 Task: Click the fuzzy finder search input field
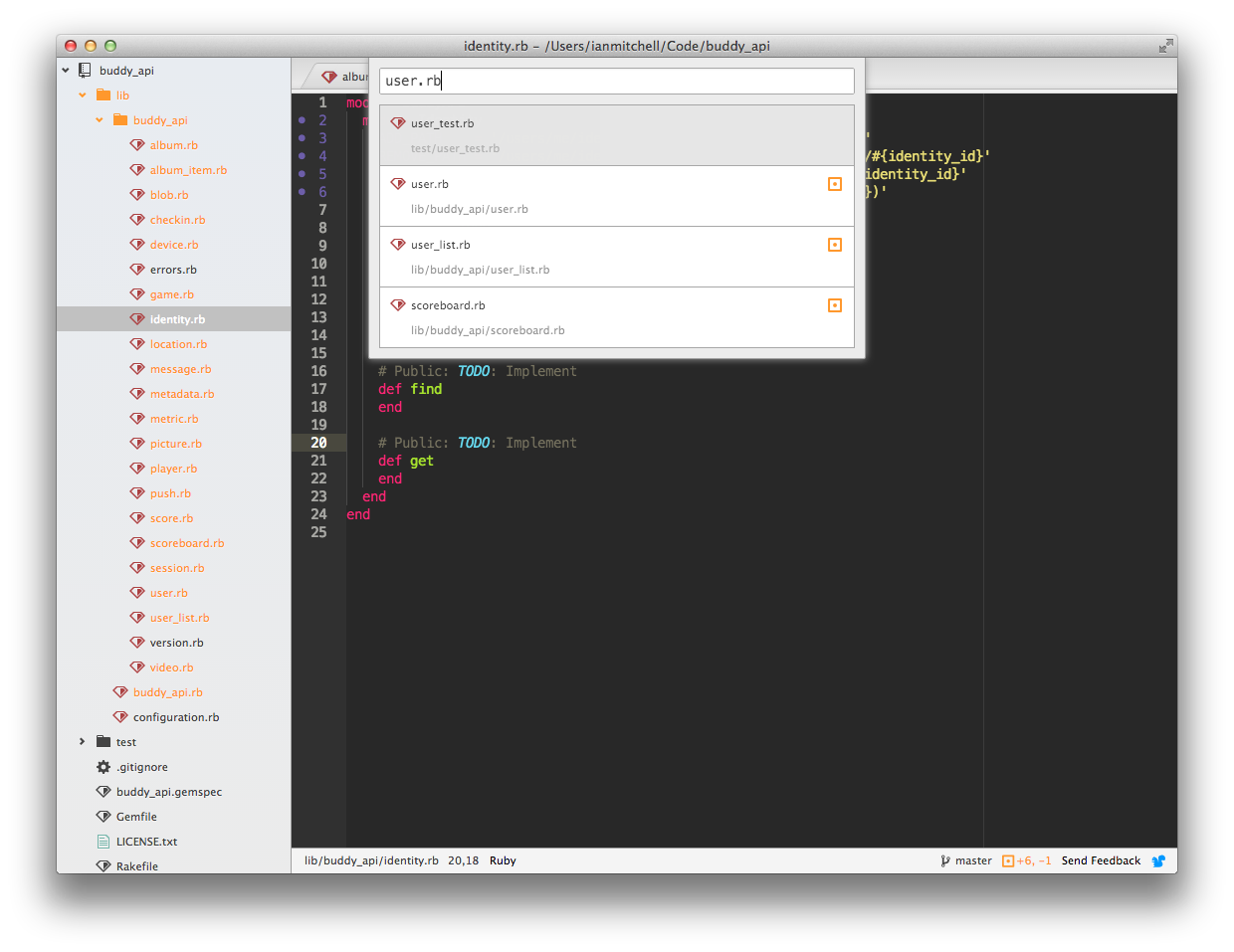617,81
